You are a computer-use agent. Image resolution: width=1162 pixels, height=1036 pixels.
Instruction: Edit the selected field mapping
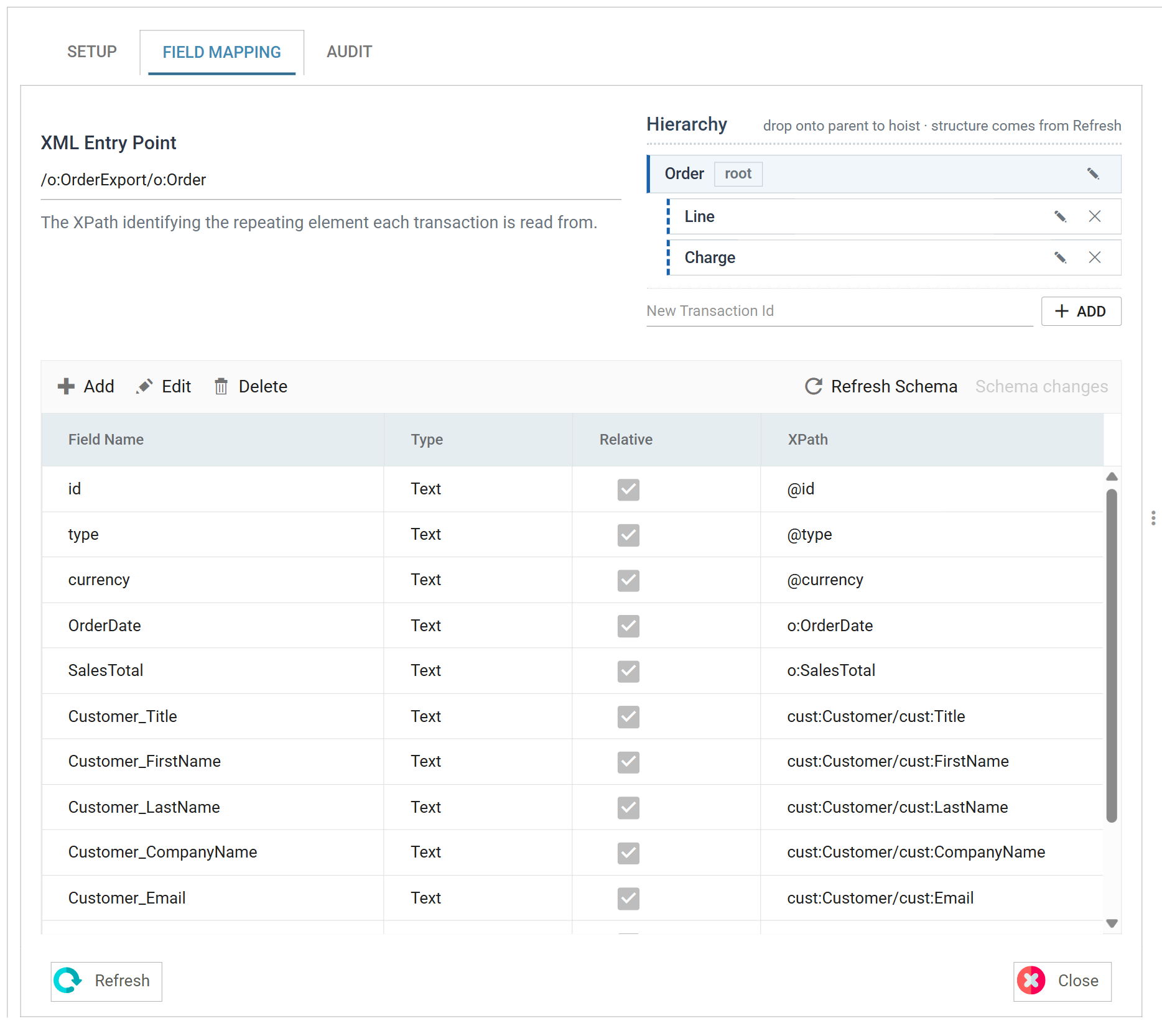coord(164,386)
